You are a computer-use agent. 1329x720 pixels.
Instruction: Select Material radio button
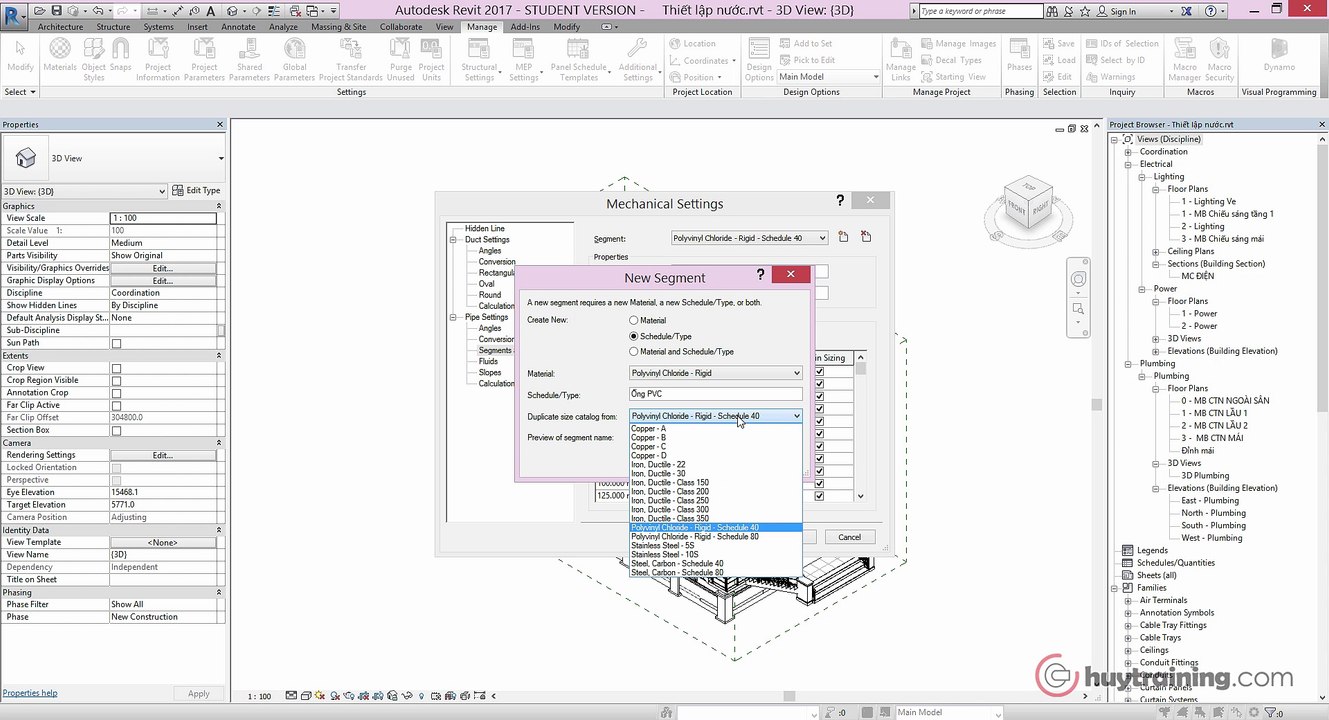[x=633, y=320]
